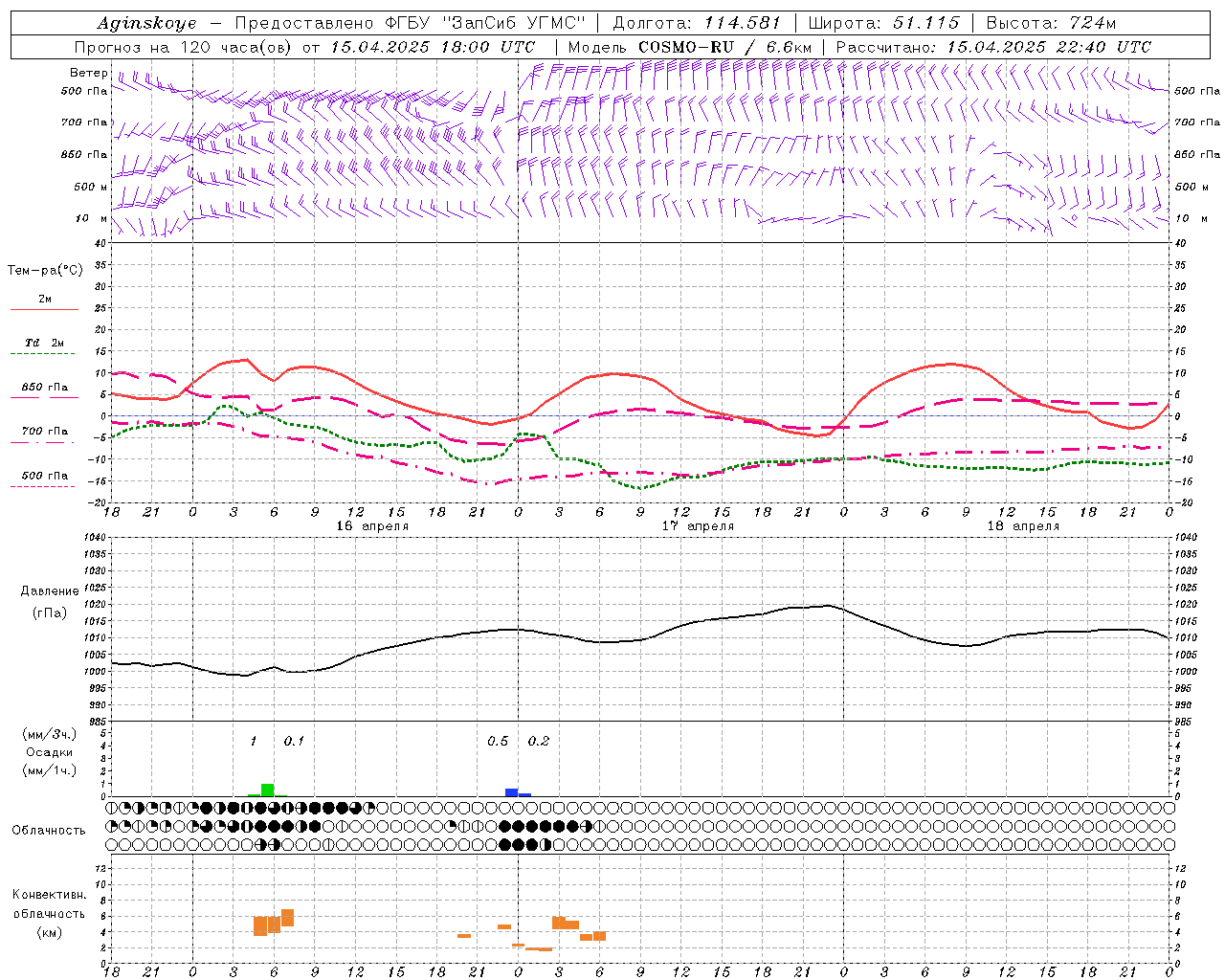
Task: Click the "Тем-ра(°C)" temperature label
Action: tap(45, 271)
